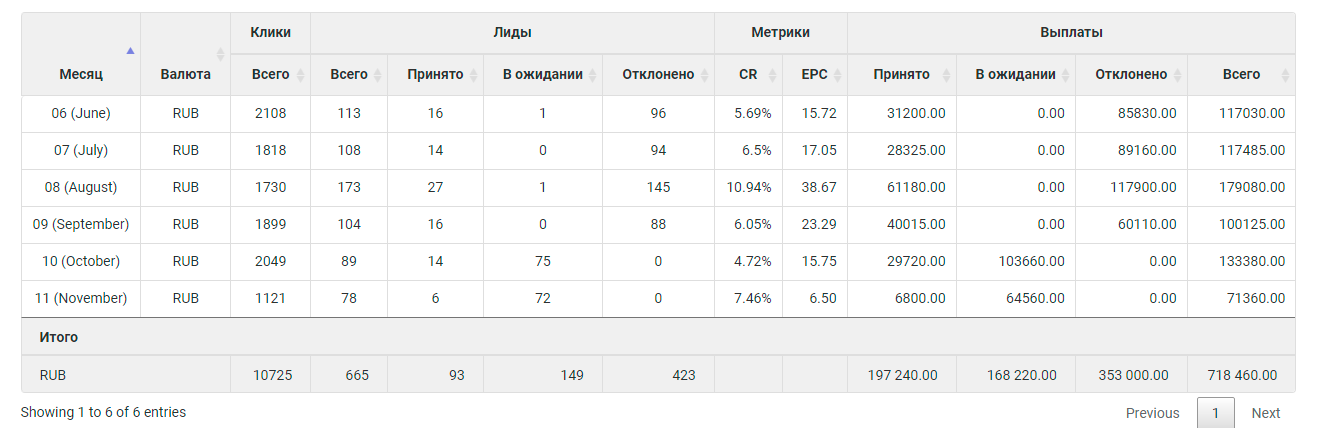Click sort icon next to EPC
The image size is (1322, 428).
pos(836,75)
